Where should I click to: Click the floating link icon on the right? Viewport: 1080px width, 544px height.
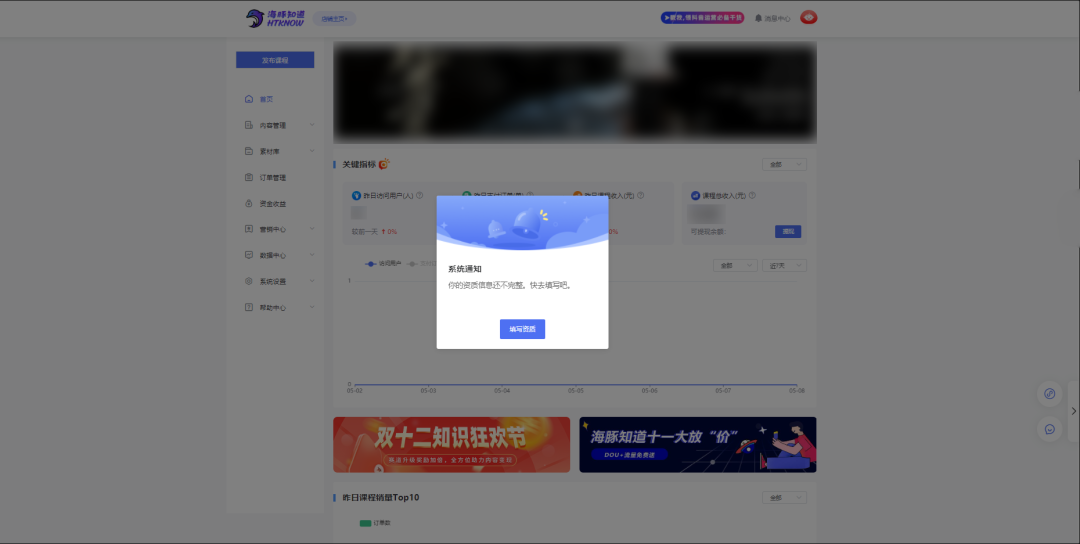[1050, 394]
